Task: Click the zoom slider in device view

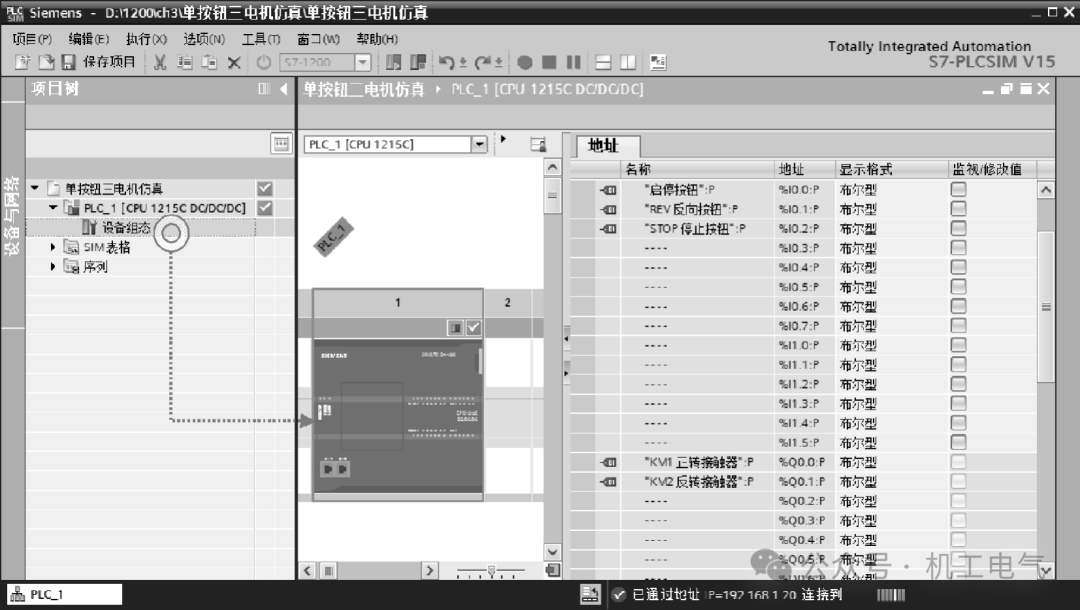Action: coord(490,571)
